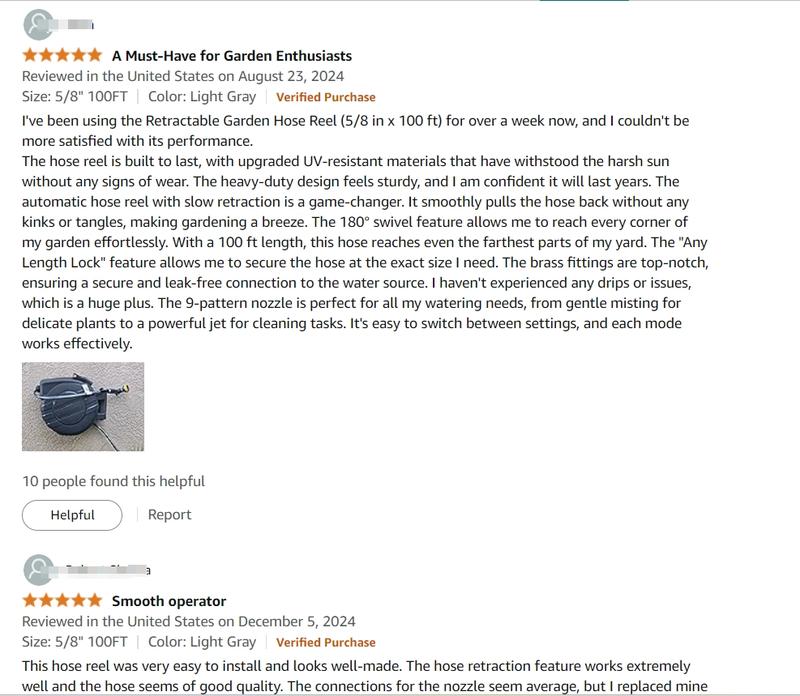800x696 pixels.
Task: Click the five-star rating beside "Smooth operator"
Action: tap(62, 601)
